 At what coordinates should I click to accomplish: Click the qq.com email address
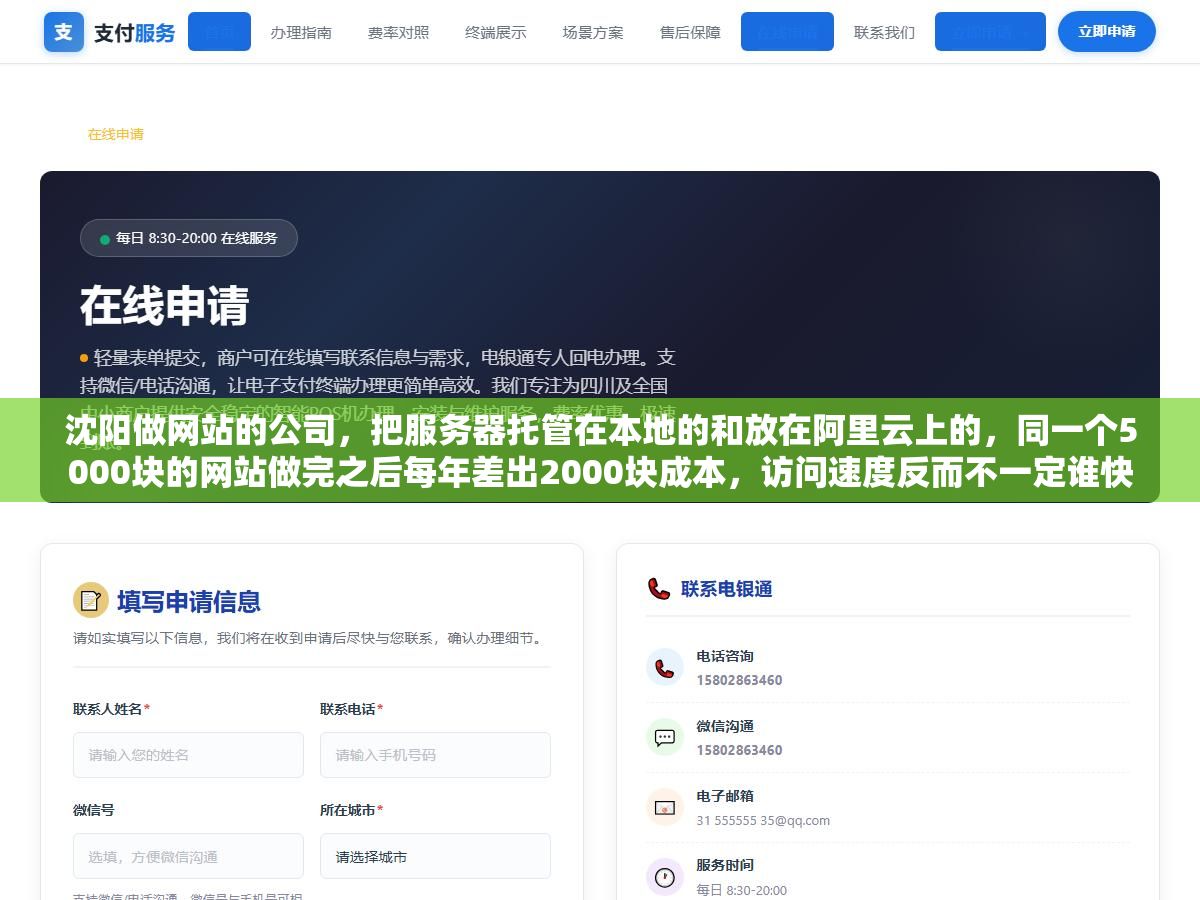763,820
